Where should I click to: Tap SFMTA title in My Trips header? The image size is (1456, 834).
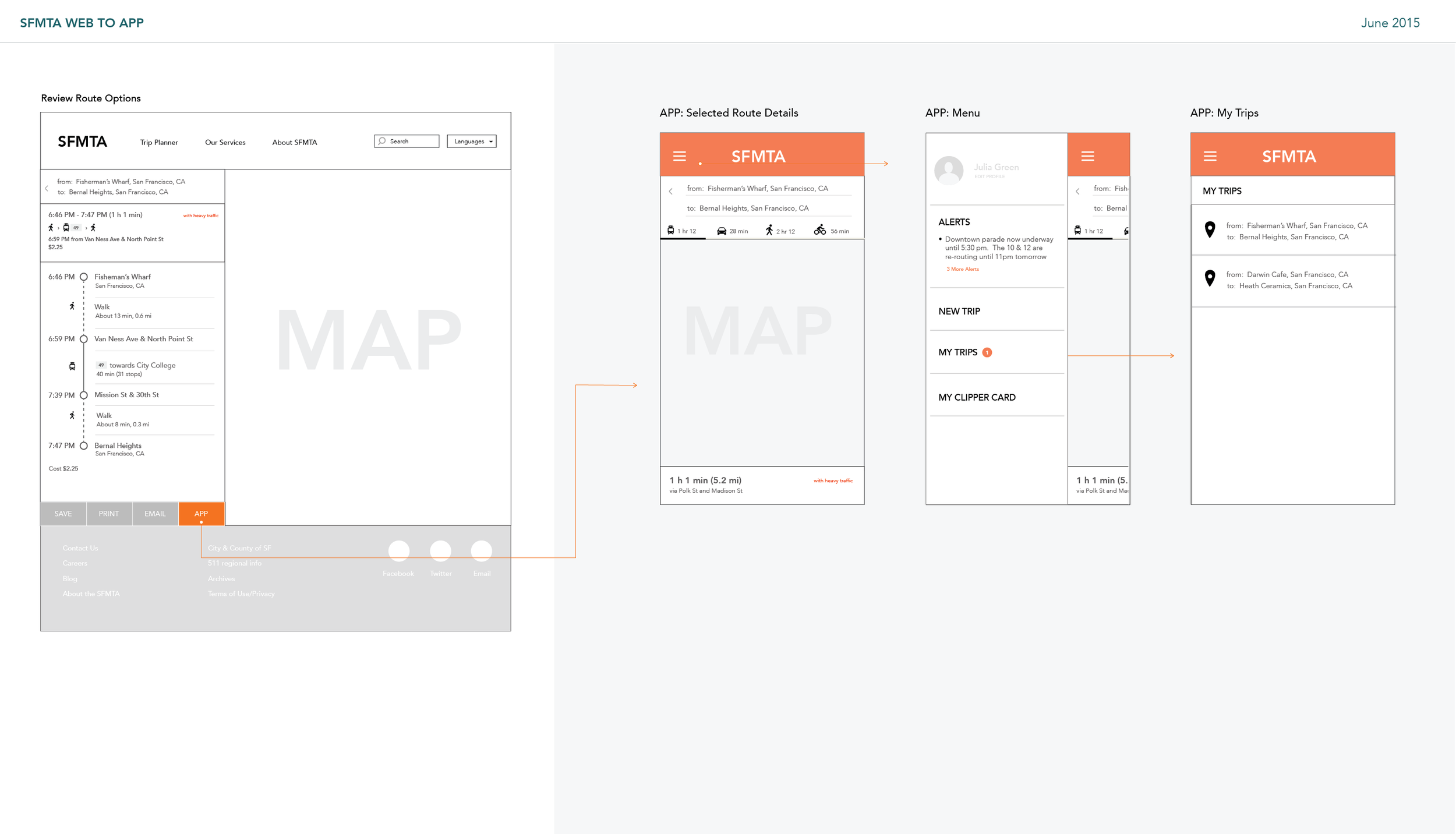point(1289,156)
